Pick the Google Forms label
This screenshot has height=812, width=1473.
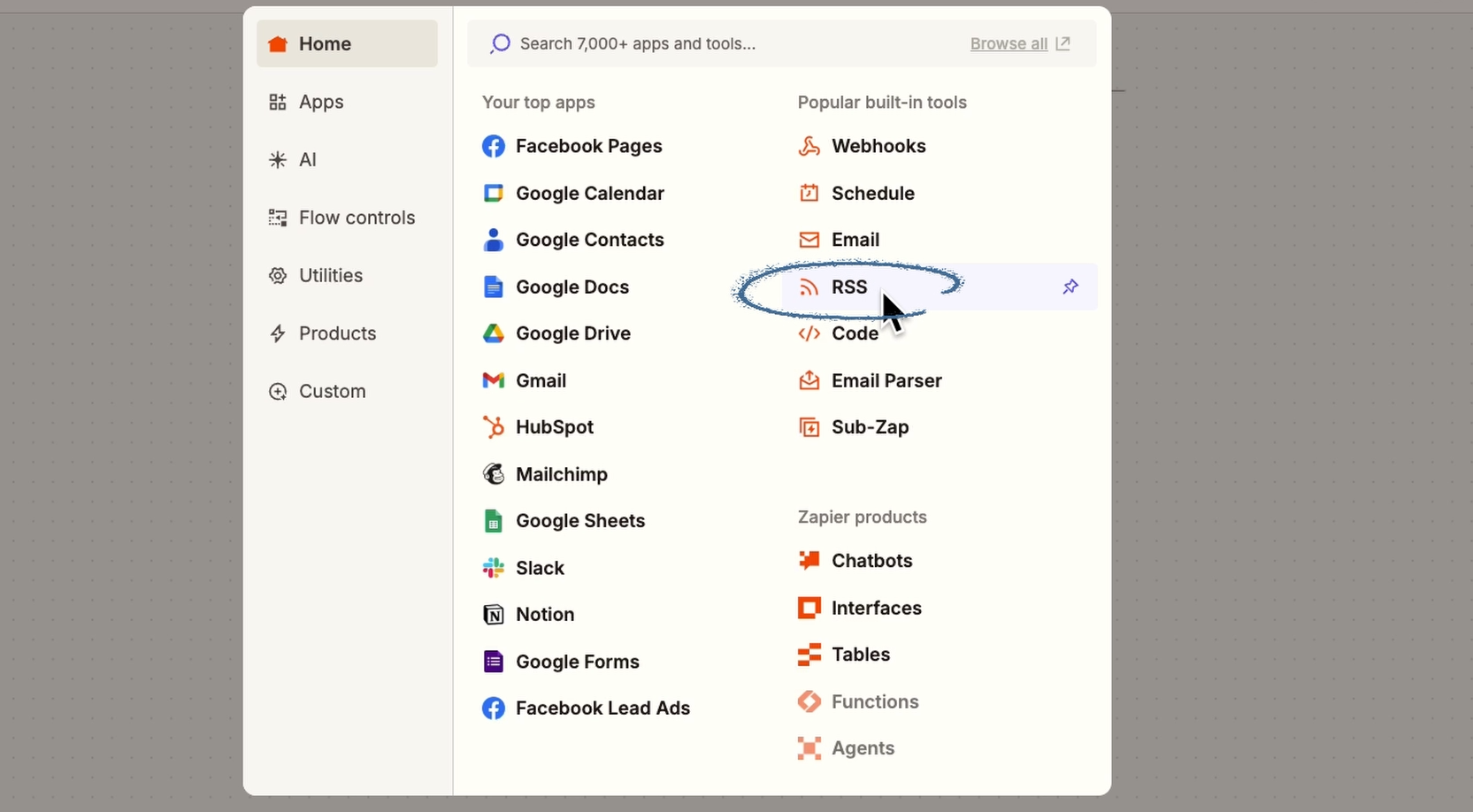(x=578, y=662)
